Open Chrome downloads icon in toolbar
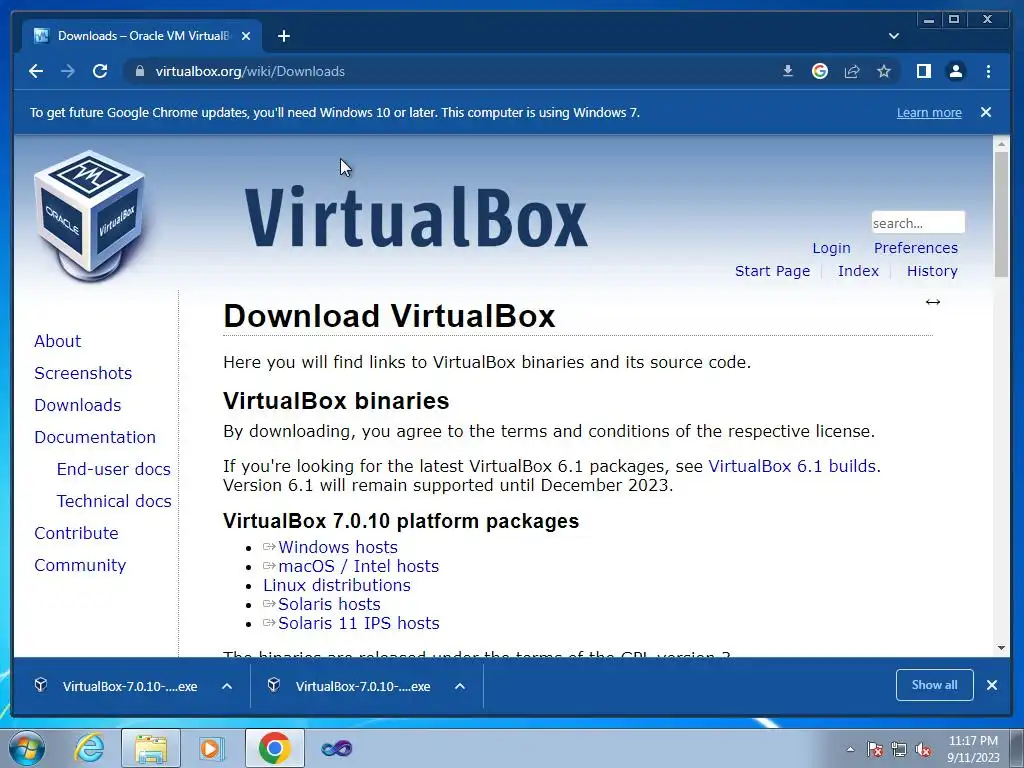 pyautogui.click(x=788, y=71)
